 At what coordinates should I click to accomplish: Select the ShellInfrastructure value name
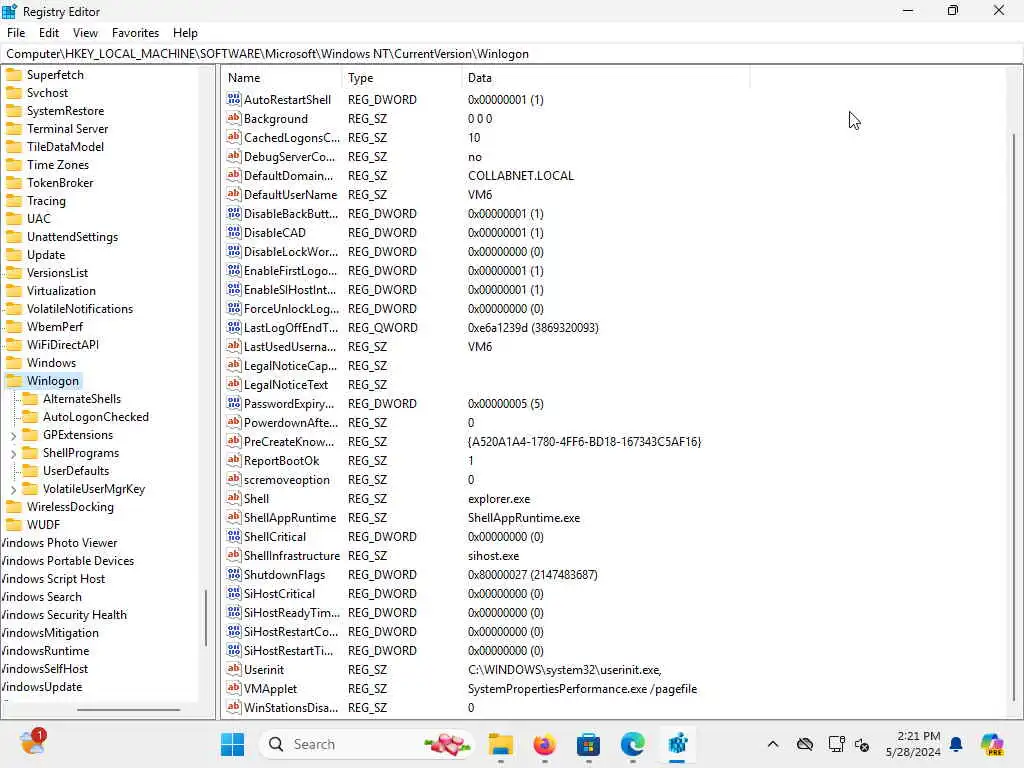291,556
